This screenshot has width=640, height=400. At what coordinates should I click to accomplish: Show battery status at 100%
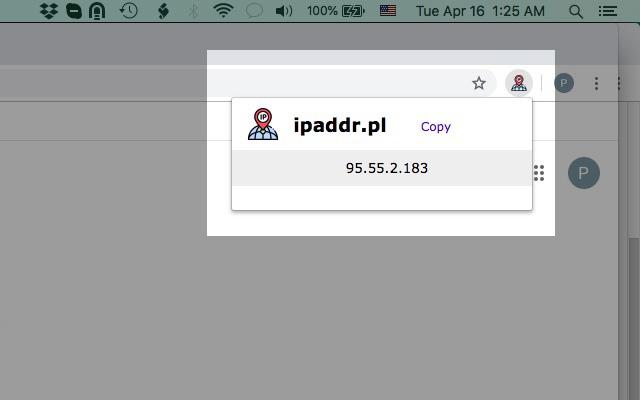336,11
